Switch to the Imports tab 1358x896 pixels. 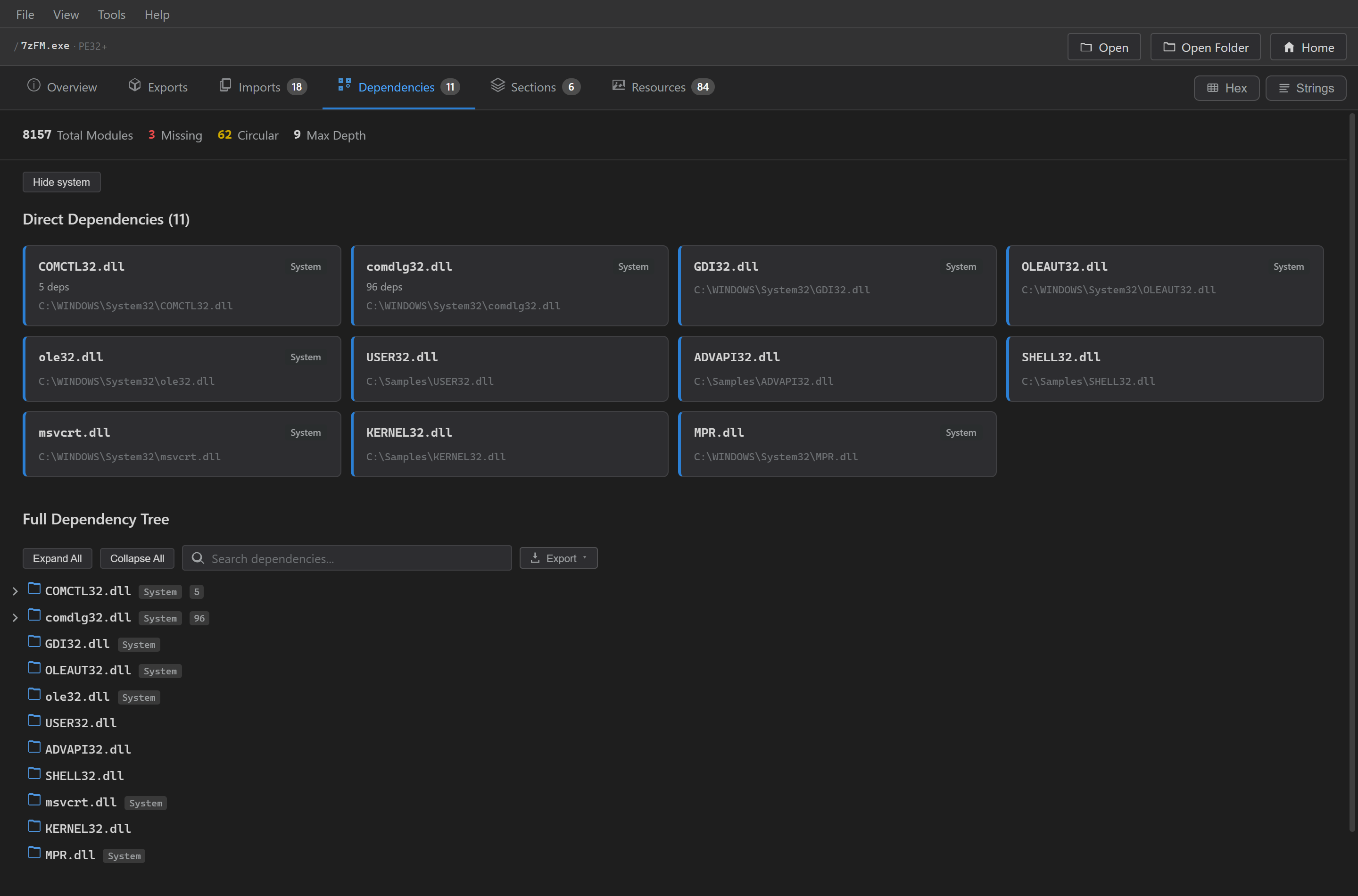264,87
